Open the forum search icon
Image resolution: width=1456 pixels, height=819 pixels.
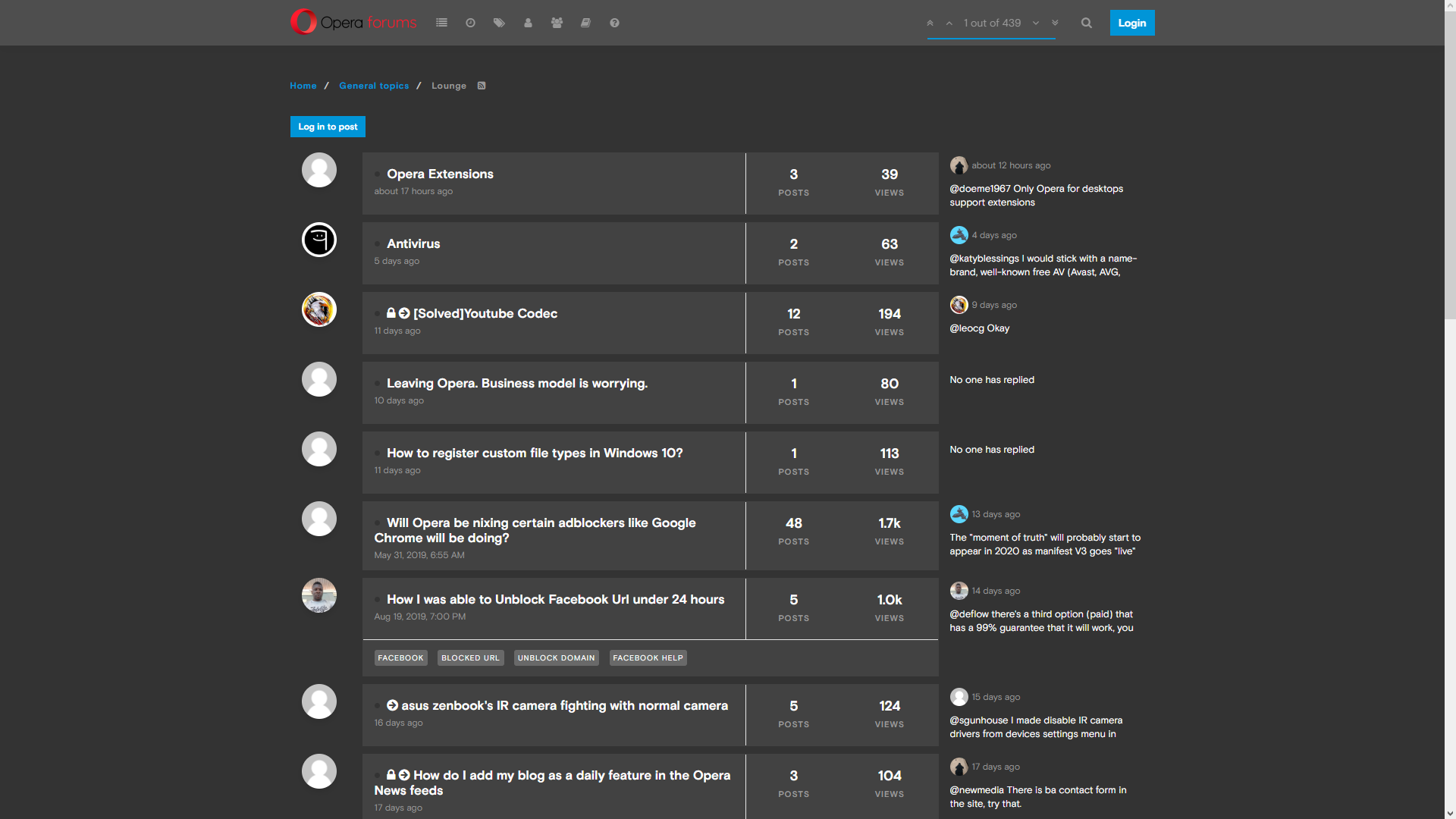1086,23
